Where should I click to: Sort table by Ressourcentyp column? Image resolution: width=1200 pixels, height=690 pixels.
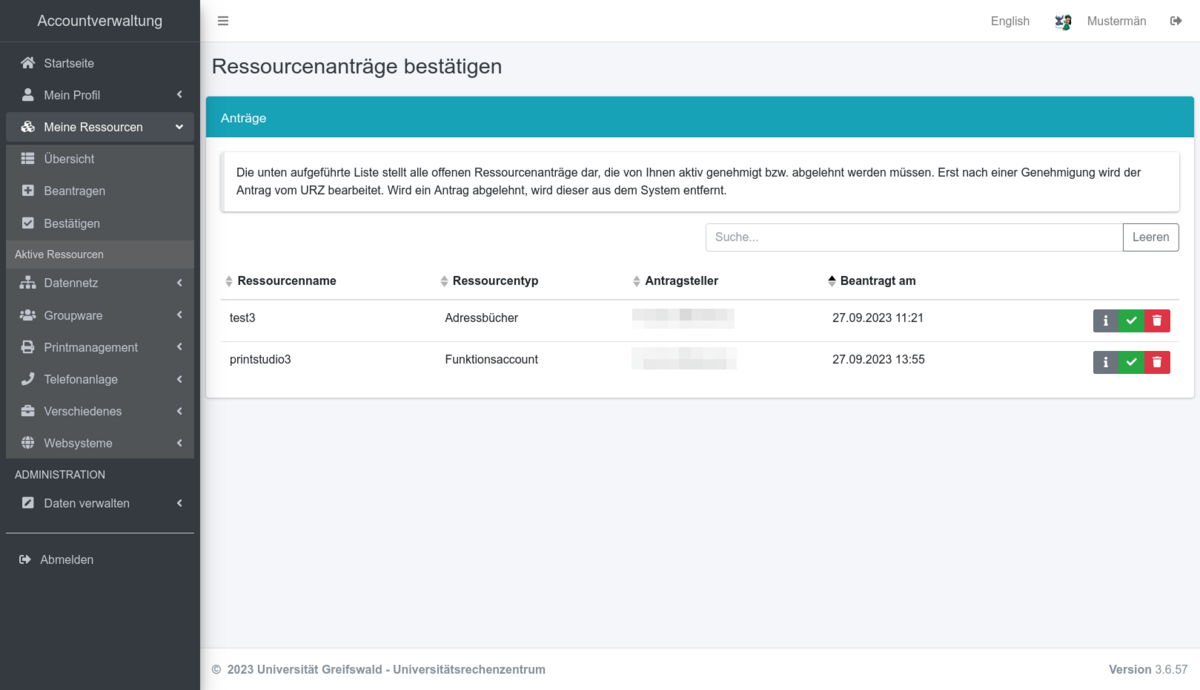[495, 281]
